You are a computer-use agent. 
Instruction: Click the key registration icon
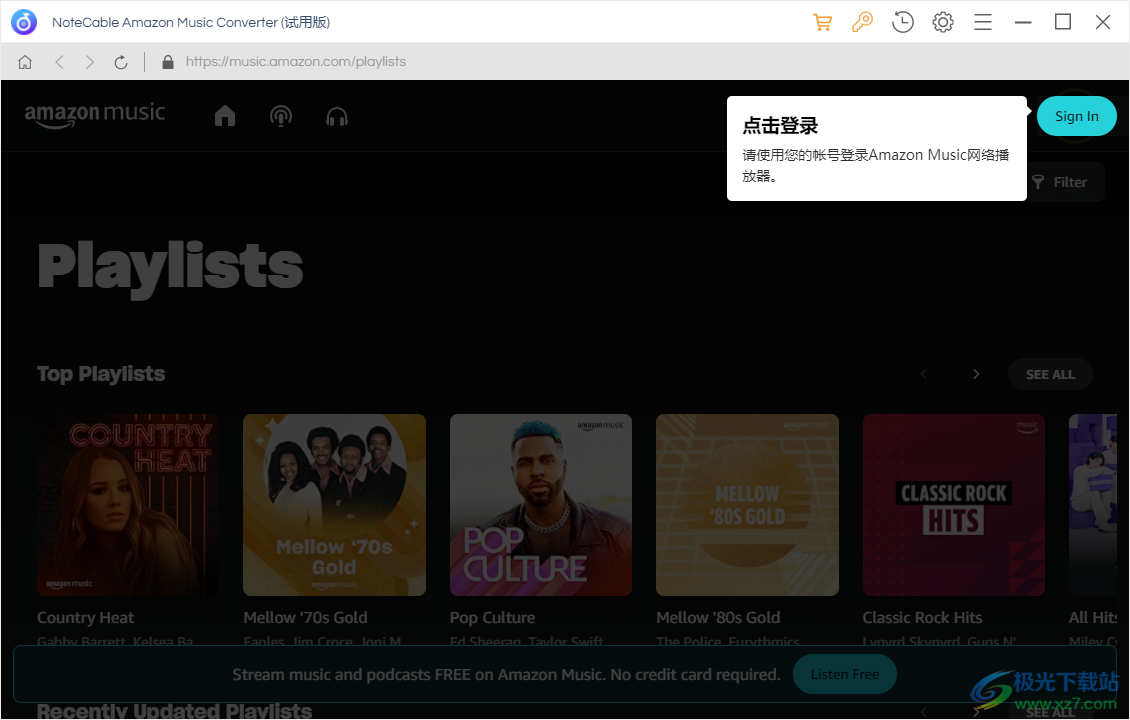pyautogui.click(x=862, y=22)
